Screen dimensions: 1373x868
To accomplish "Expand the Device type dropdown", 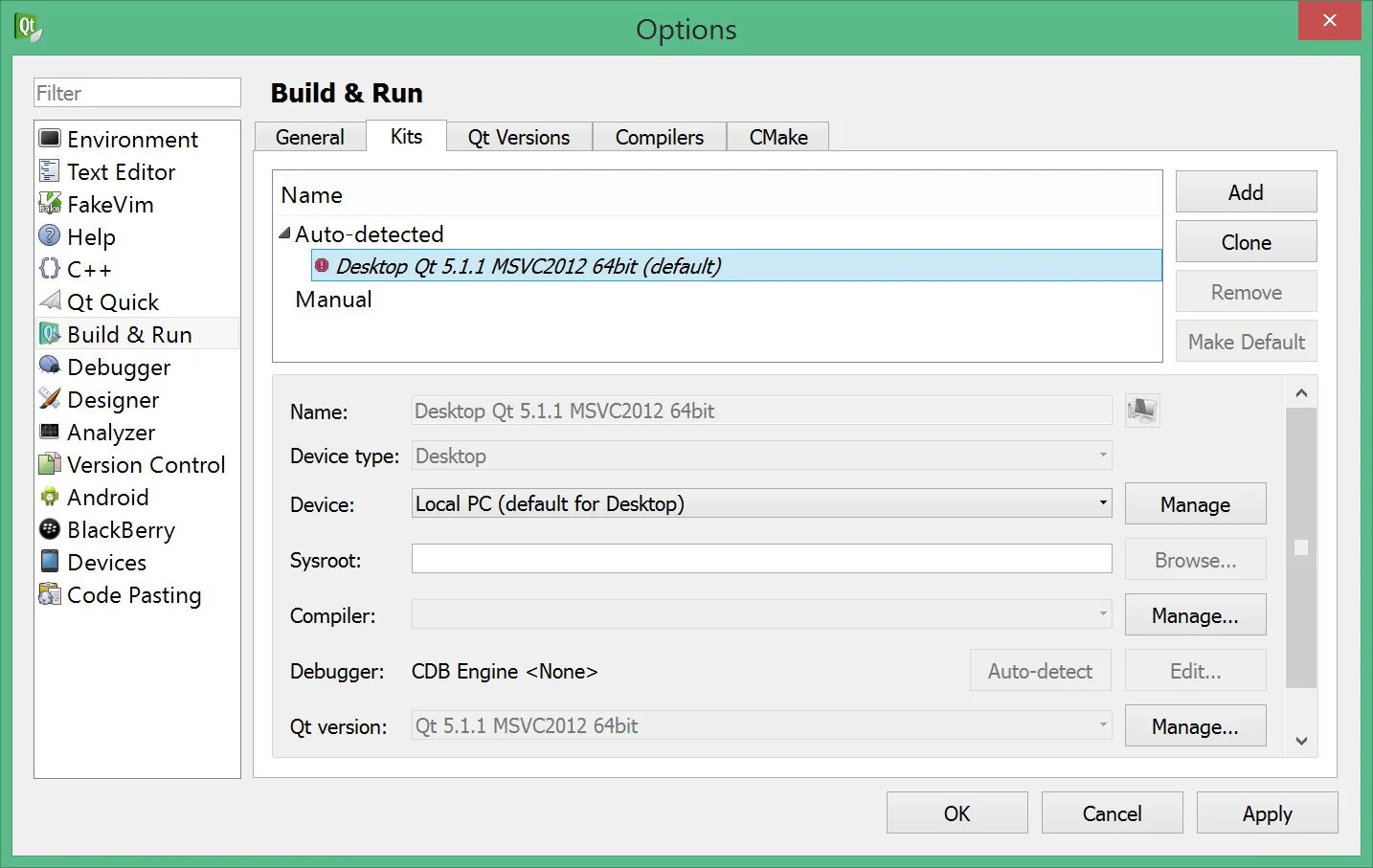I will click(761, 456).
